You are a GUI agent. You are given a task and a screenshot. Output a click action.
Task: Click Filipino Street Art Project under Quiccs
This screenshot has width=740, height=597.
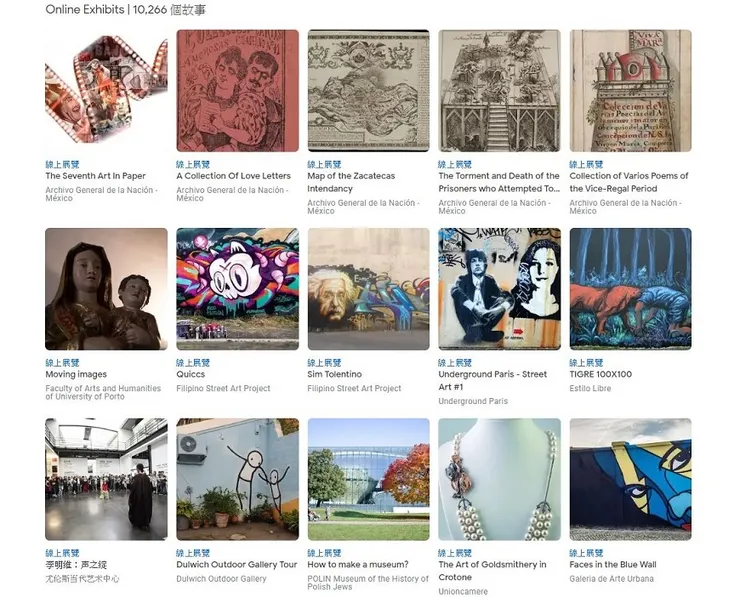pos(223,388)
